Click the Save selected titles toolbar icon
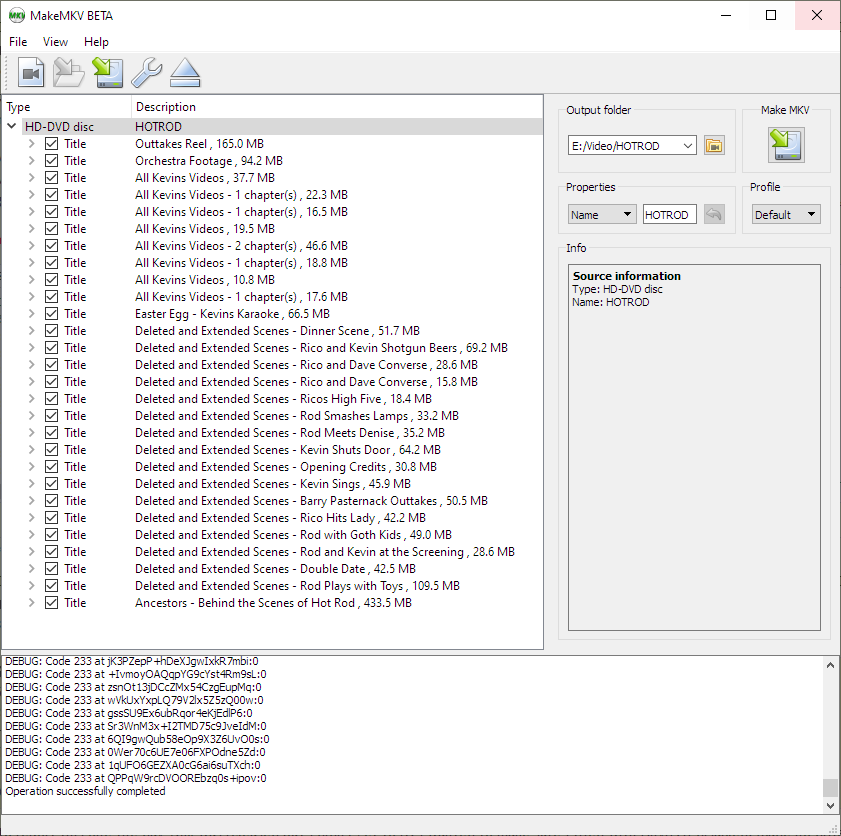Image resolution: width=841 pixels, height=836 pixels. tap(107, 73)
